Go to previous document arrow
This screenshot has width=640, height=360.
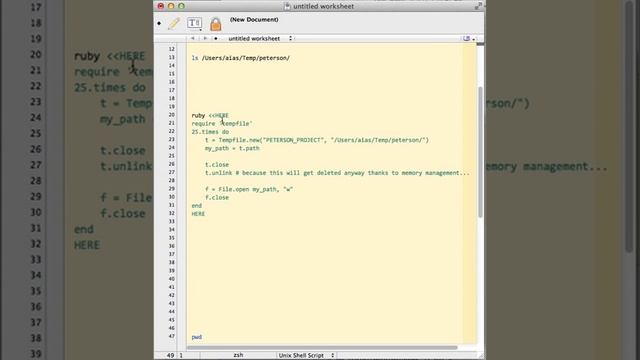coord(193,38)
